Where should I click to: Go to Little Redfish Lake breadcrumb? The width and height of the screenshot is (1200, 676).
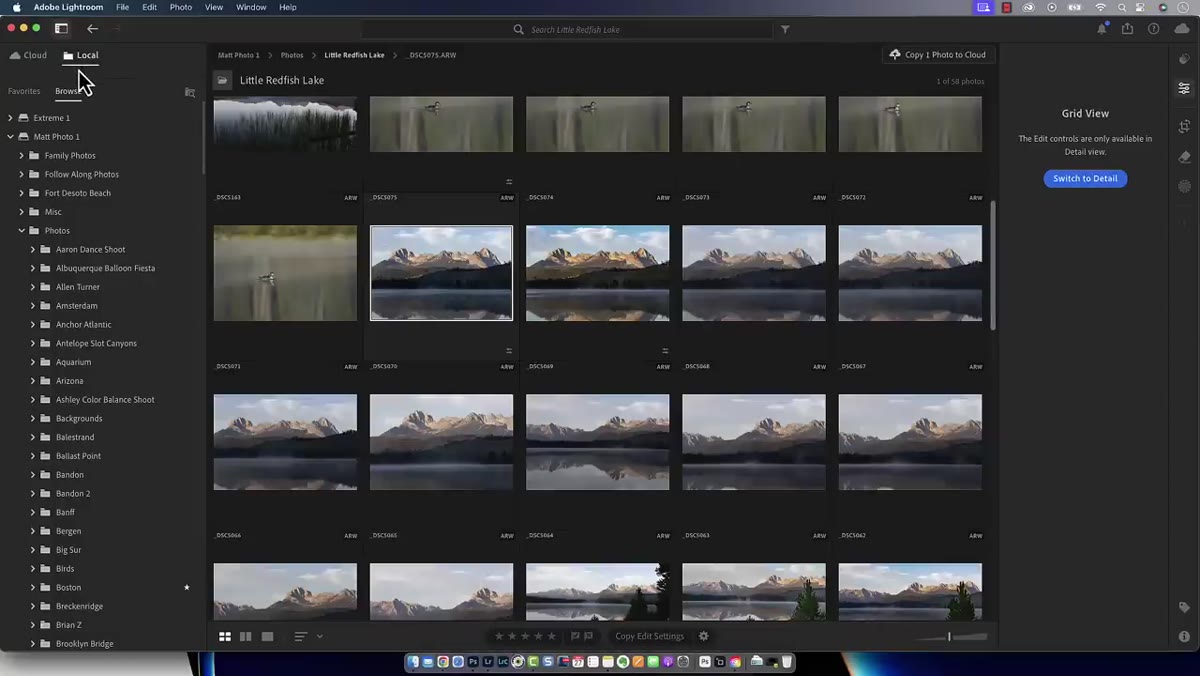(354, 55)
